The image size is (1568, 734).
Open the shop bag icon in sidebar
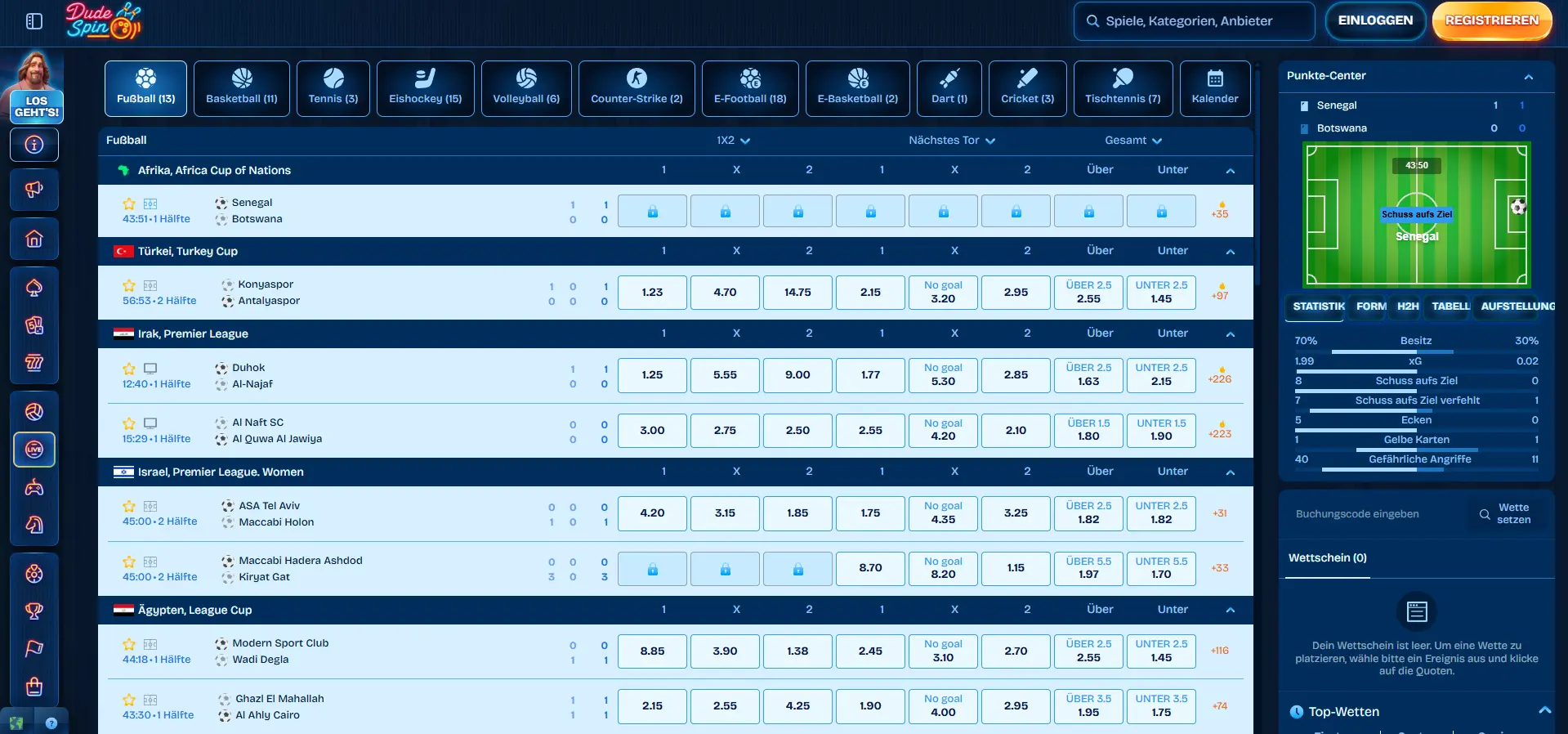(34, 686)
